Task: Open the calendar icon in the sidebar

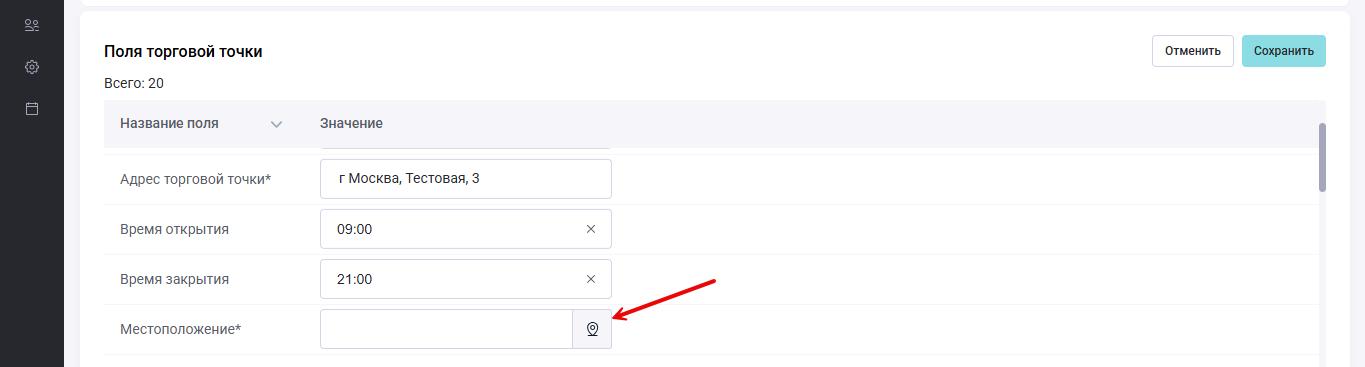Action: click(x=32, y=108)
